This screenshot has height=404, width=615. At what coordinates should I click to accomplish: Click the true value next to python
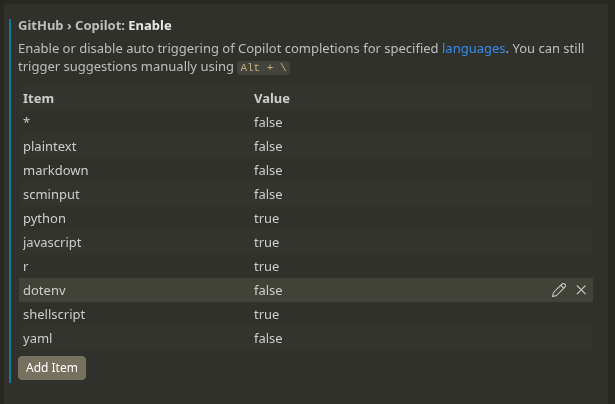click(266, 218)
